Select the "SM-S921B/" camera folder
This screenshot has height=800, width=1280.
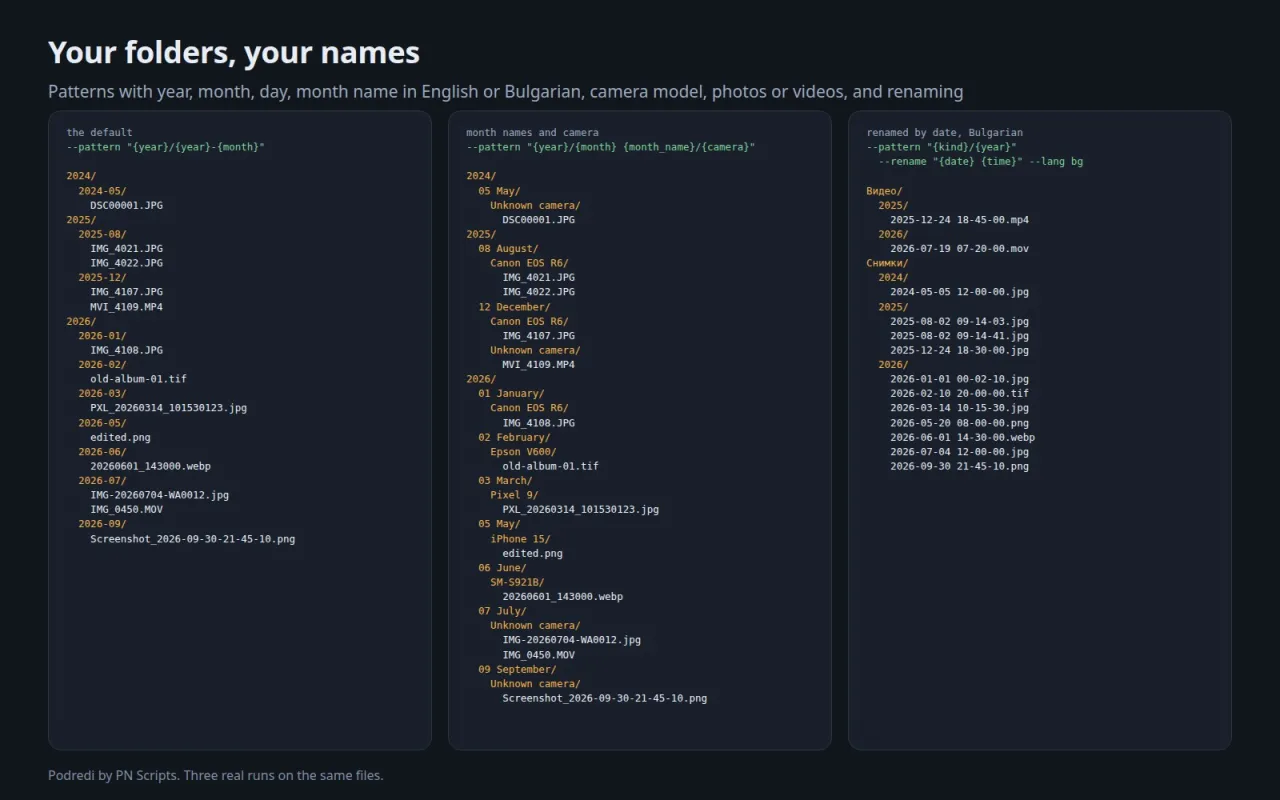pyautogui.click(x=517, y=582)
